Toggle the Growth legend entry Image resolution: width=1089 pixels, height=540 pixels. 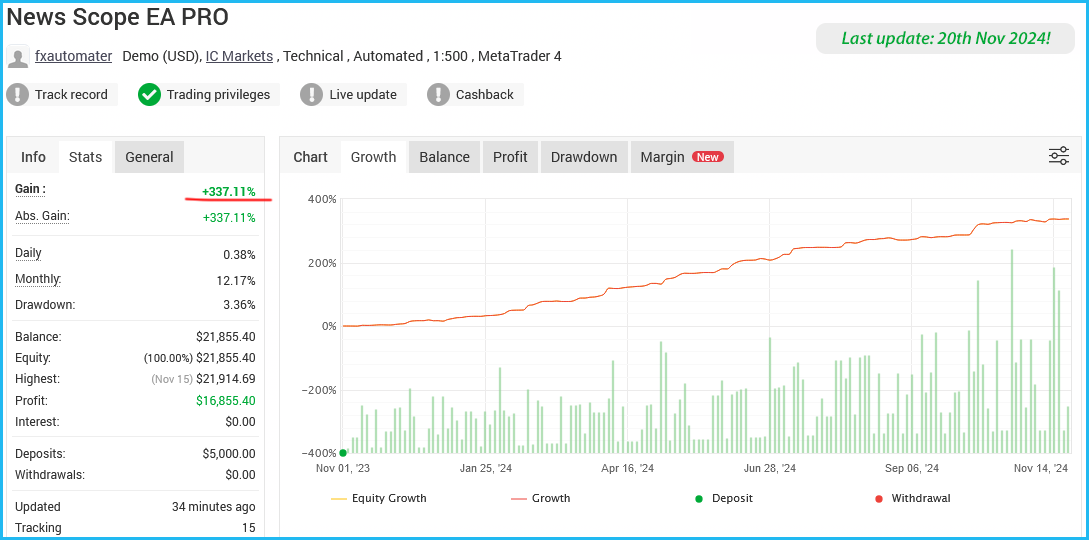(x=540, y=498)
